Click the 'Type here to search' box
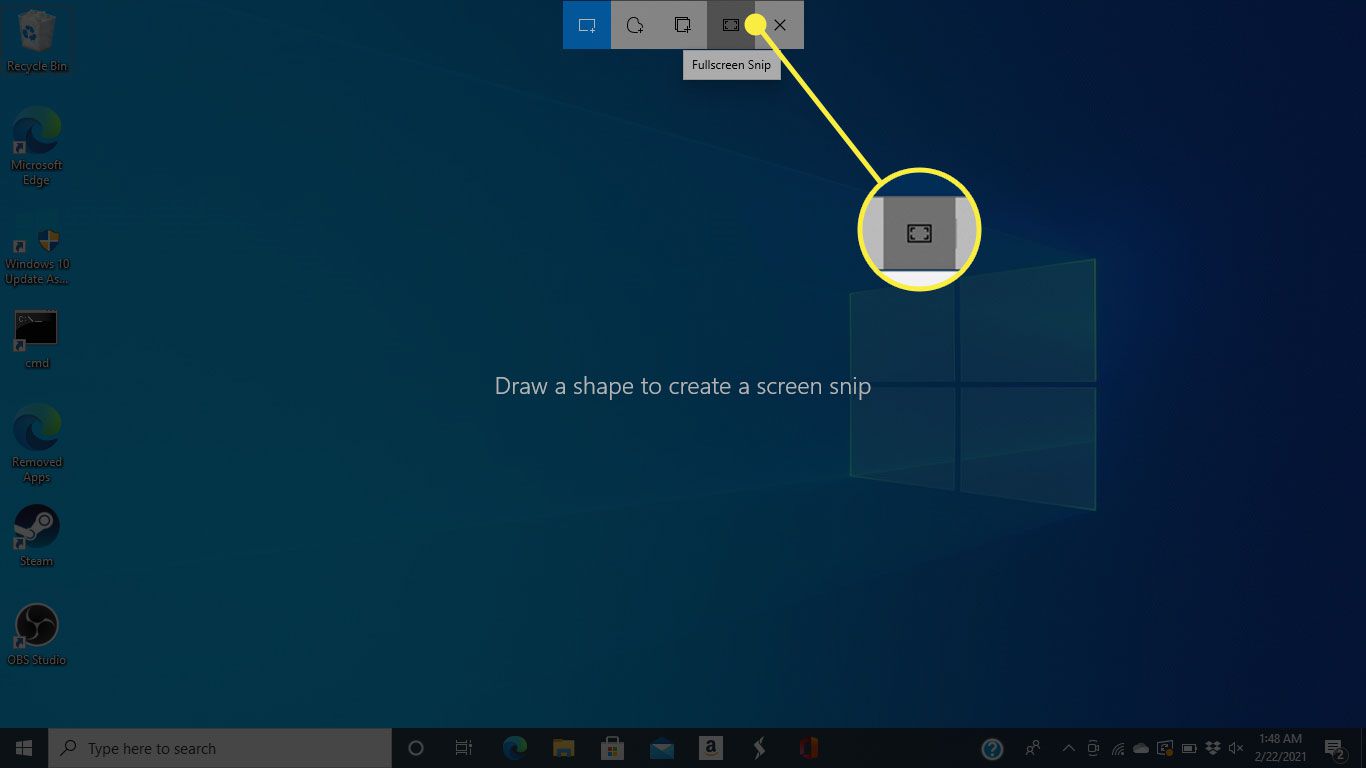Screen dimensions: 1366x768 tap(220, 748)
